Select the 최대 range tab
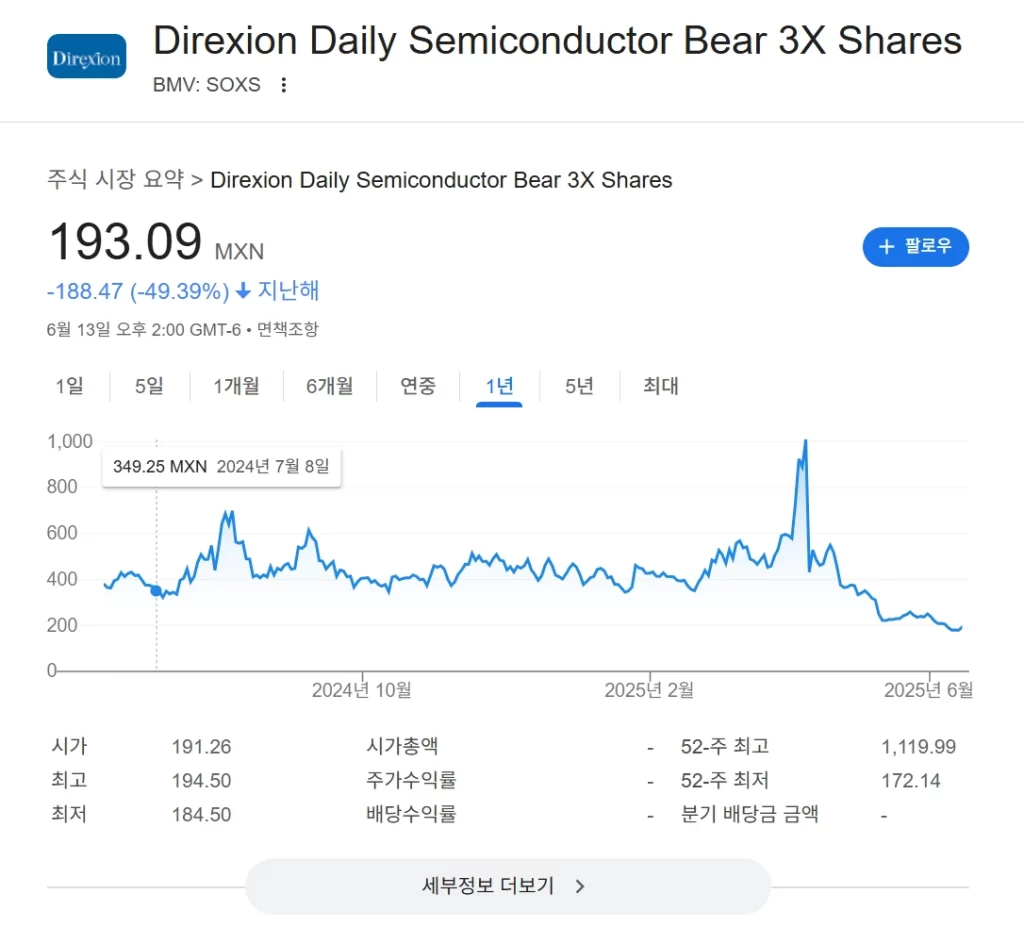 [661, 386]
